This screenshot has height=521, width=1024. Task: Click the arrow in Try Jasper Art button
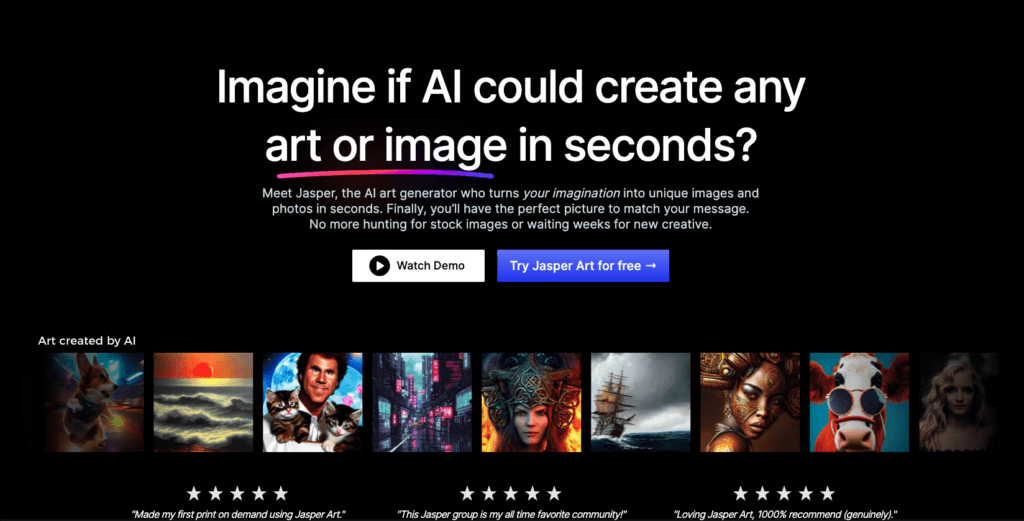(650, 266)
